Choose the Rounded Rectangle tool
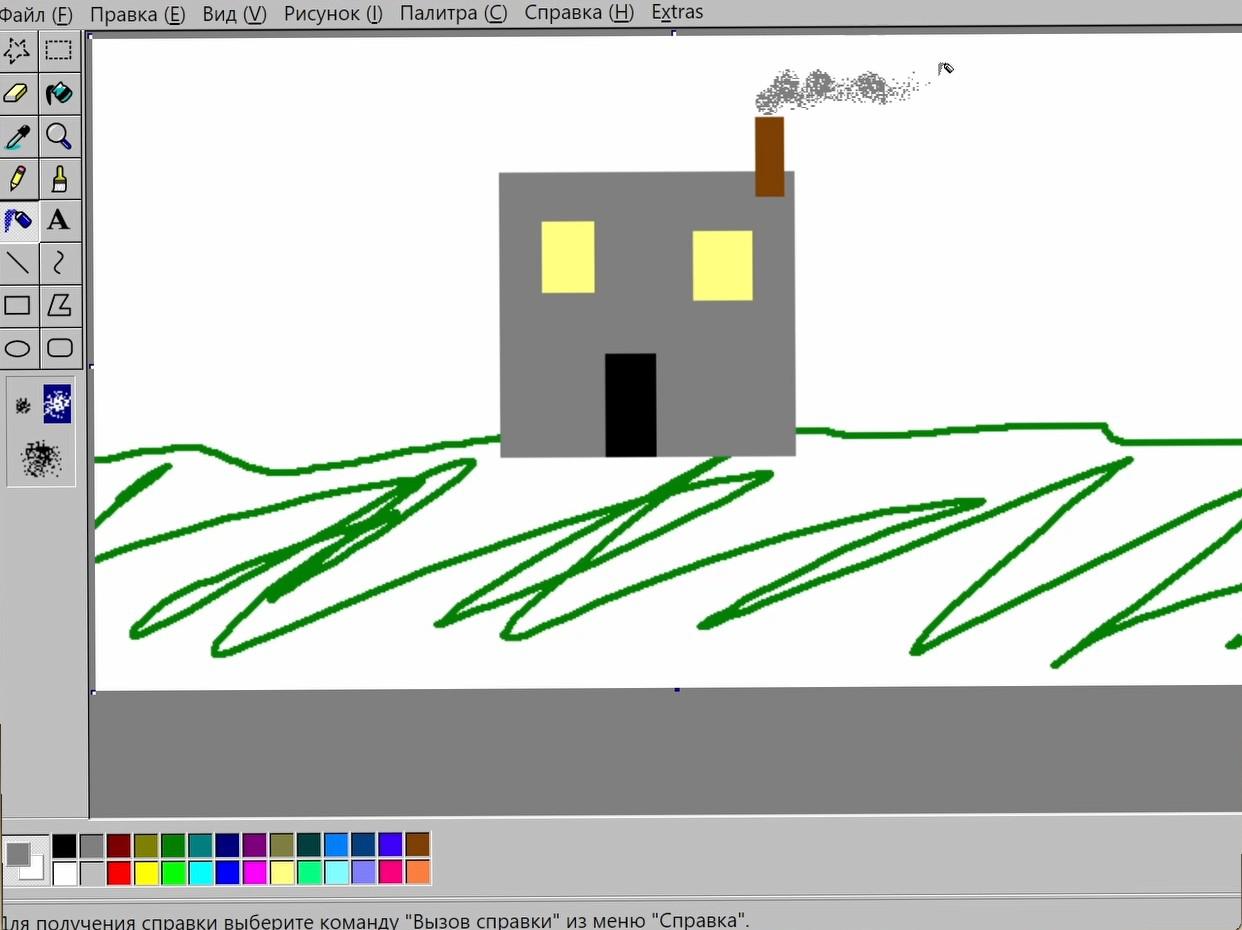The width and height of the screenshot is (1242, 930). coord(60,348)
